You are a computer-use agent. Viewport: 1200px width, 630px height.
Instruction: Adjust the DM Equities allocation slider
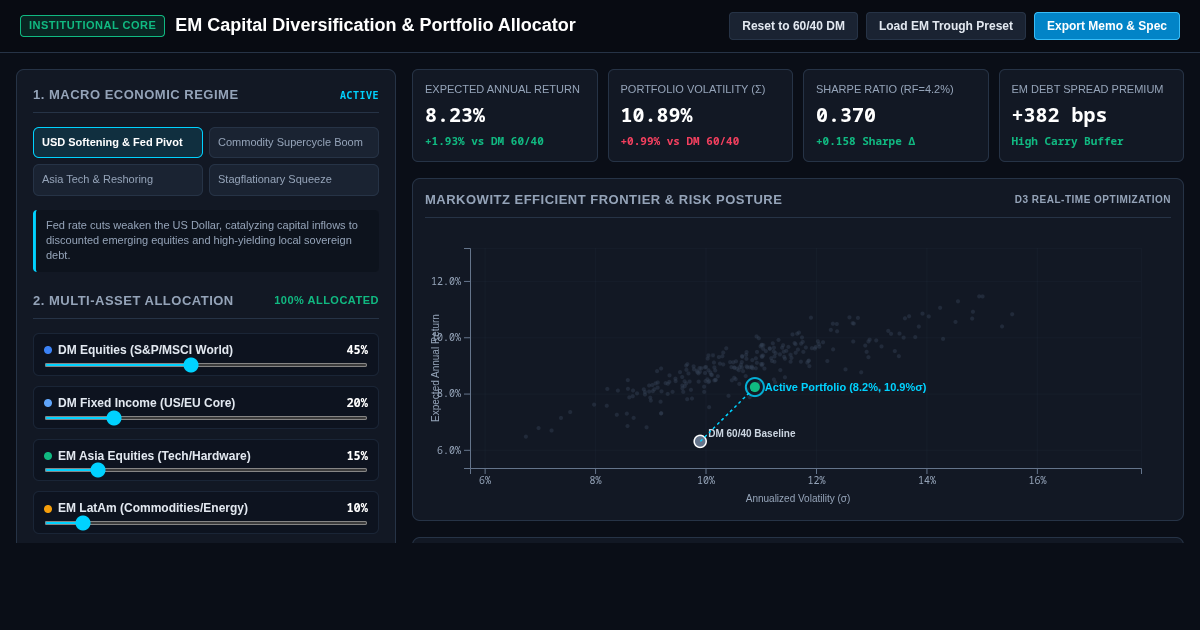206,365
